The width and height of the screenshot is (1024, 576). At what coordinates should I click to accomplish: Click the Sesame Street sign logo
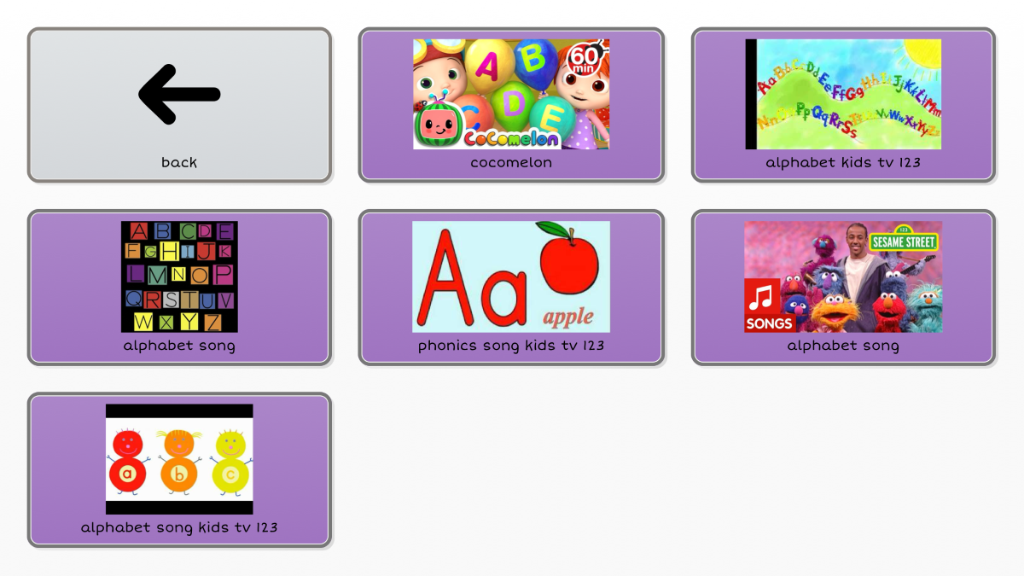click(x=904, y=240)
